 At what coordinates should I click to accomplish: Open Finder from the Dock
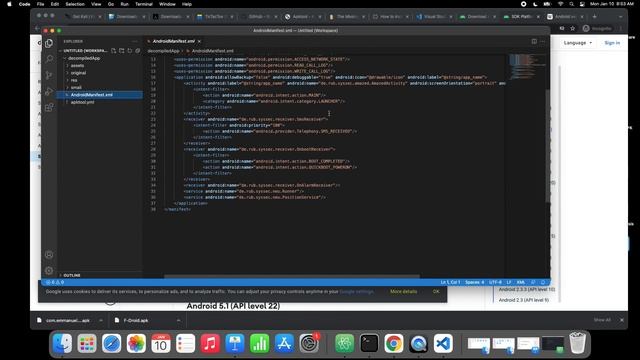(62, 343)
